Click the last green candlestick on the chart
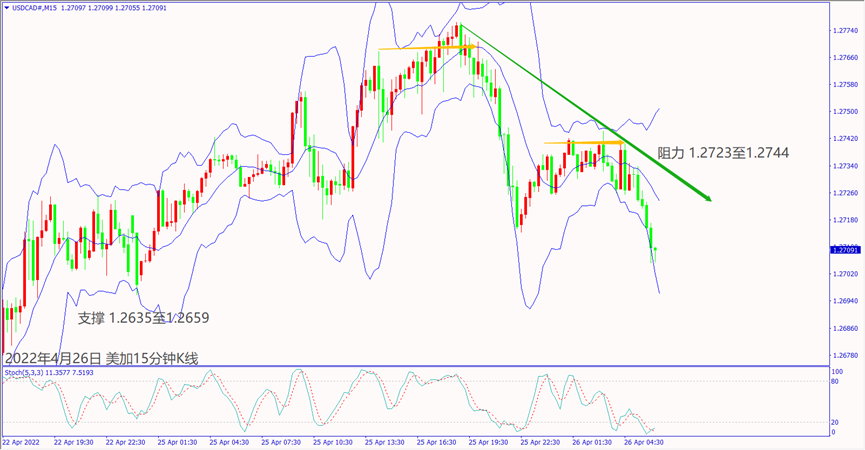Image resolution: width=865 pixels, height=450 pixels. pos(653,250)
